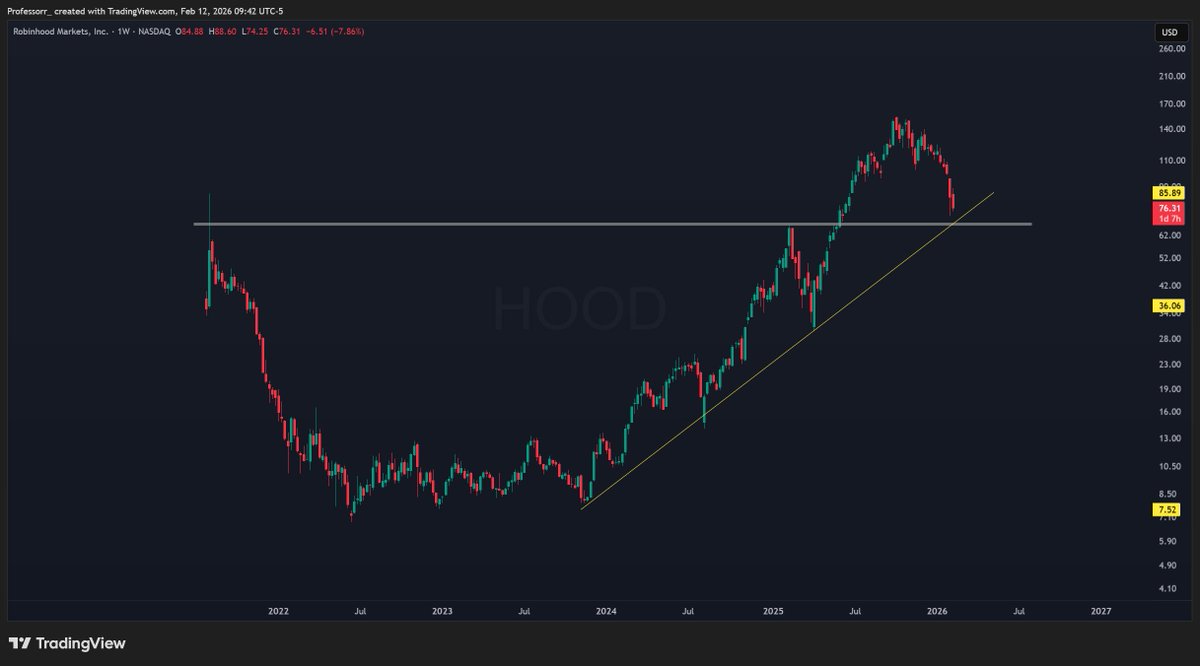The height and width of the screenshot is (666, 1200).
Task: Click the 23.00 price axis label
Action: [x=1170, y=365]
